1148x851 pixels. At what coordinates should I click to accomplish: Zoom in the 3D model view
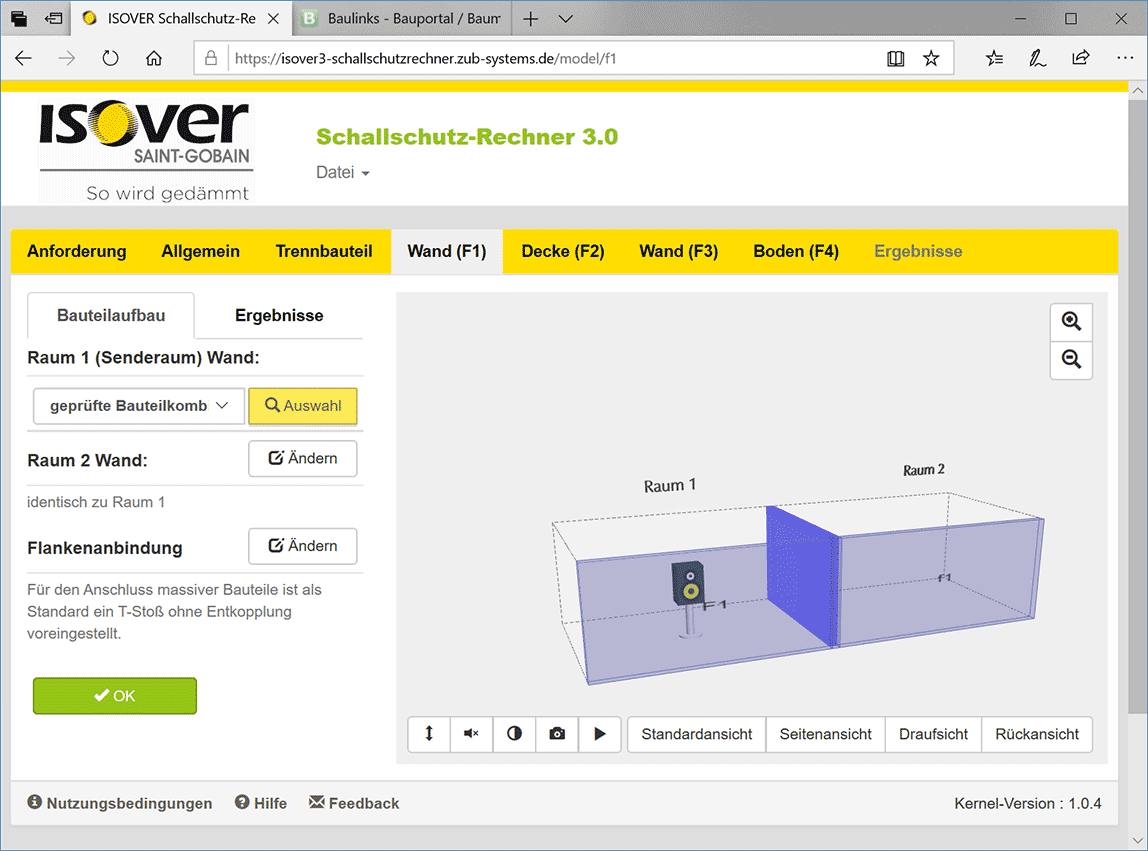click(x=1071, y=322)
